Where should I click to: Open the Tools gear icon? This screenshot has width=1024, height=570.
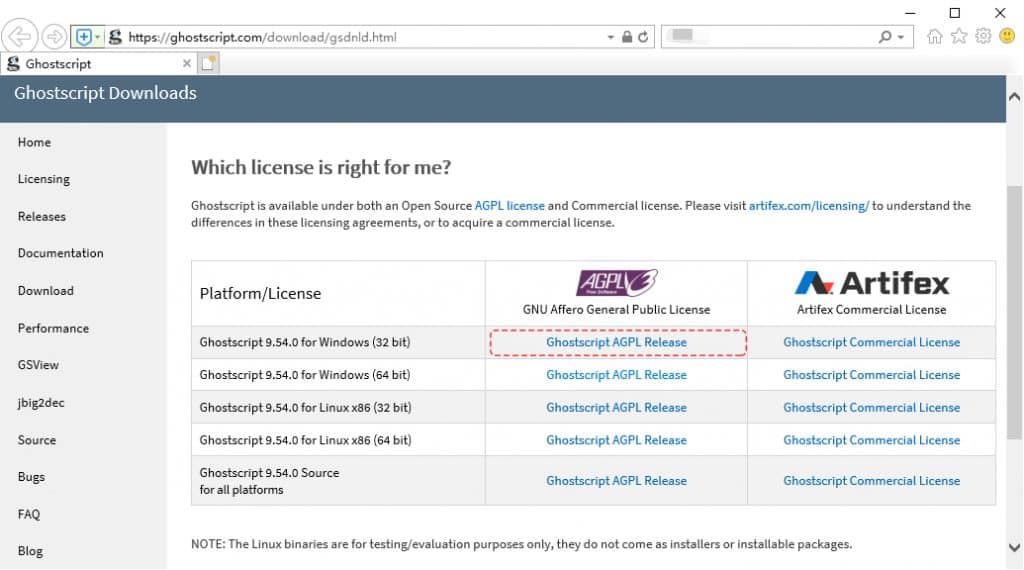pos(983,36)
